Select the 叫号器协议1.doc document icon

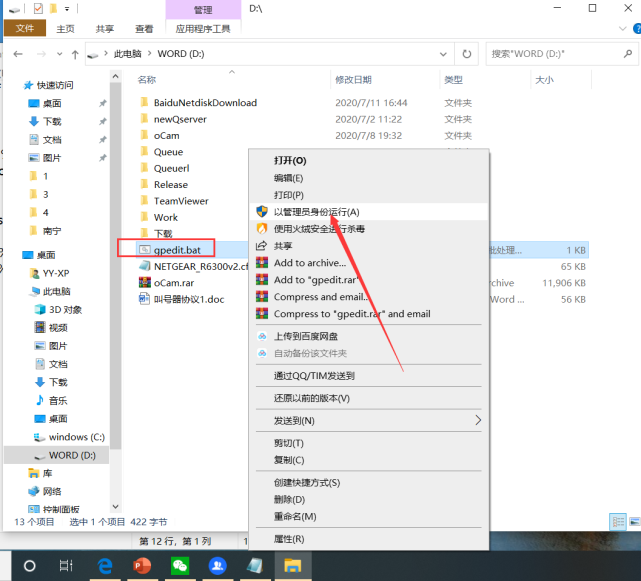coord(144,299)
